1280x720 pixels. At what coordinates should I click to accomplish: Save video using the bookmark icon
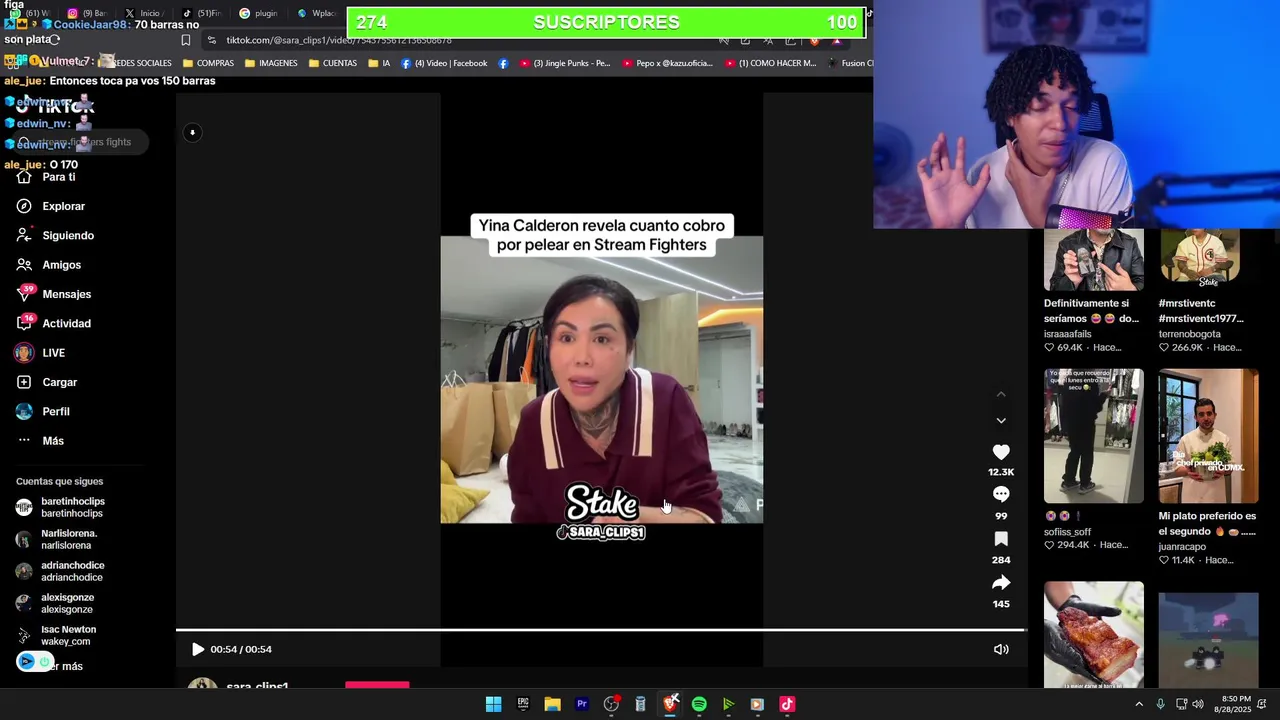(1001, 539)
